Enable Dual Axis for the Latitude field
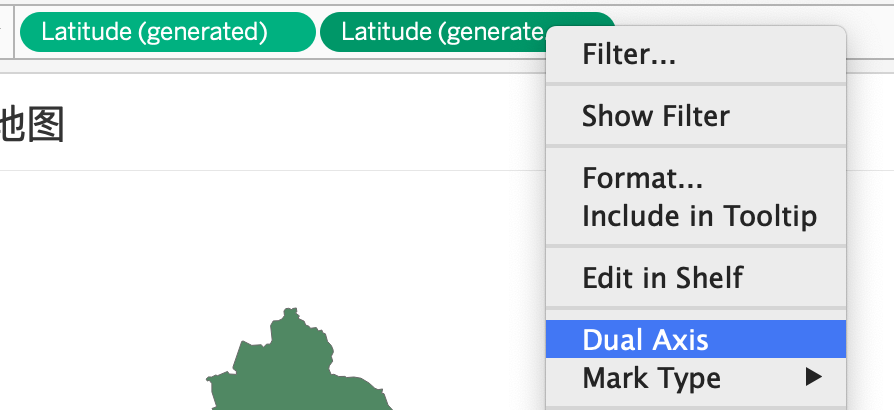 pos(696,339)
